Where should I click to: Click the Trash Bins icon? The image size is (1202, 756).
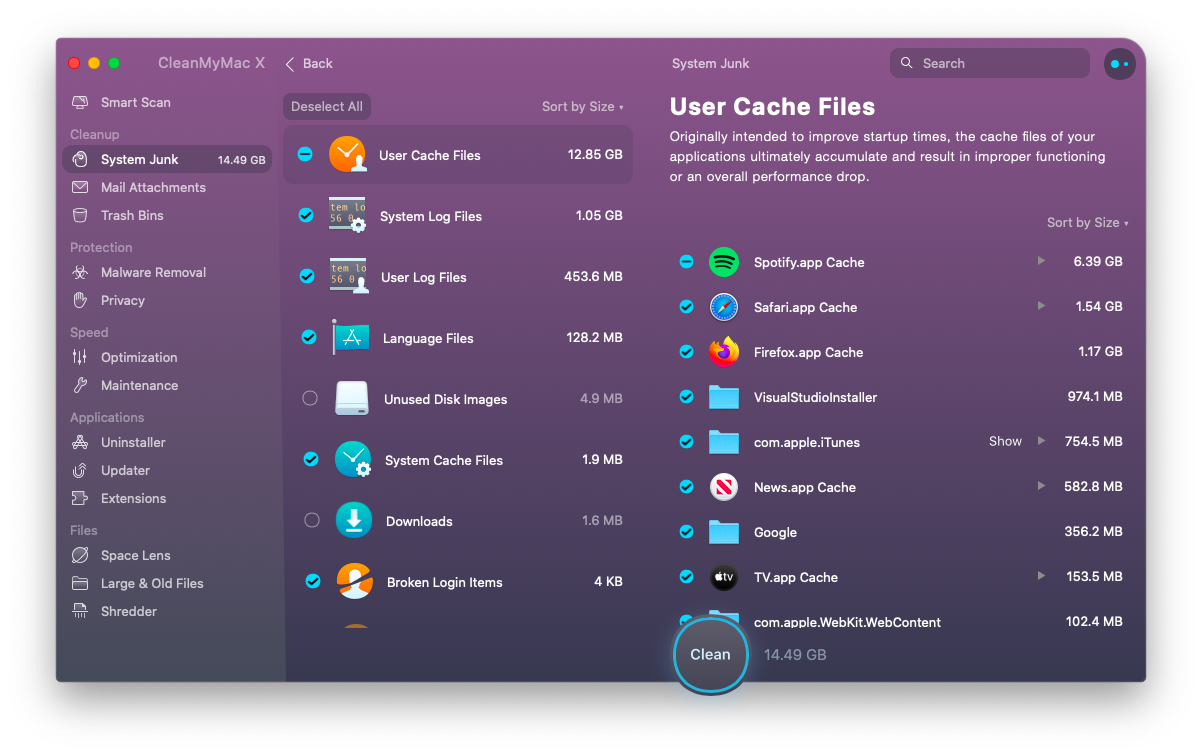pos(80,215)
